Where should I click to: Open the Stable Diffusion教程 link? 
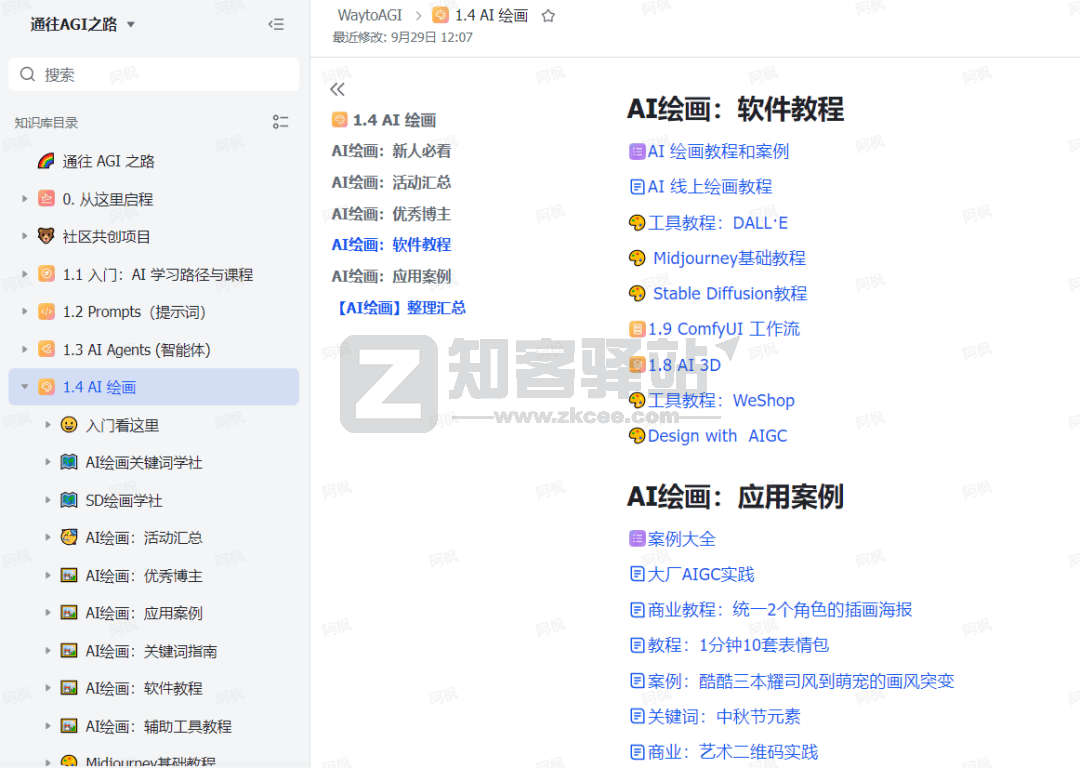729,293
